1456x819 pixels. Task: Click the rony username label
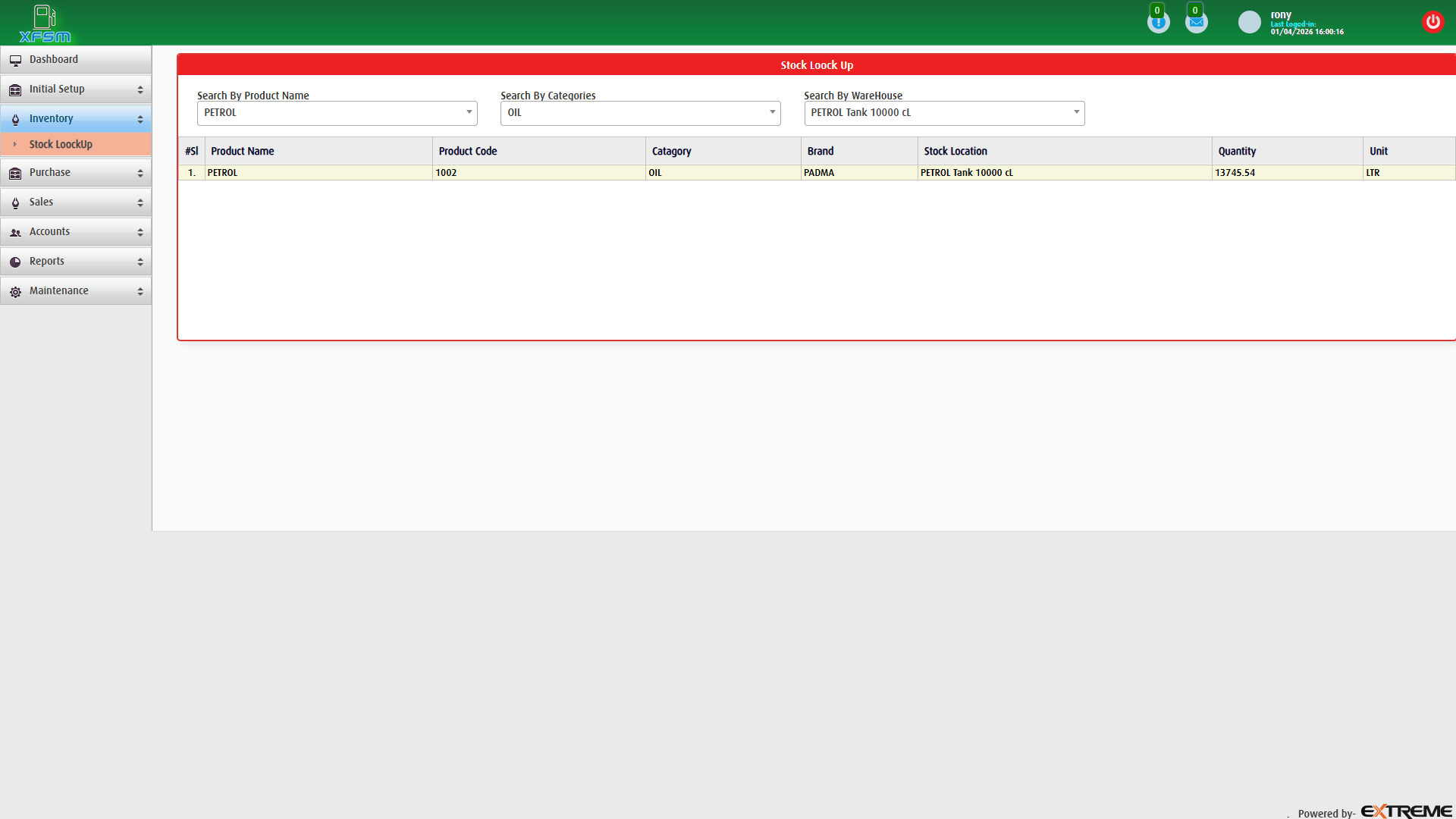pyautogui.click(x=1281, y=14)
